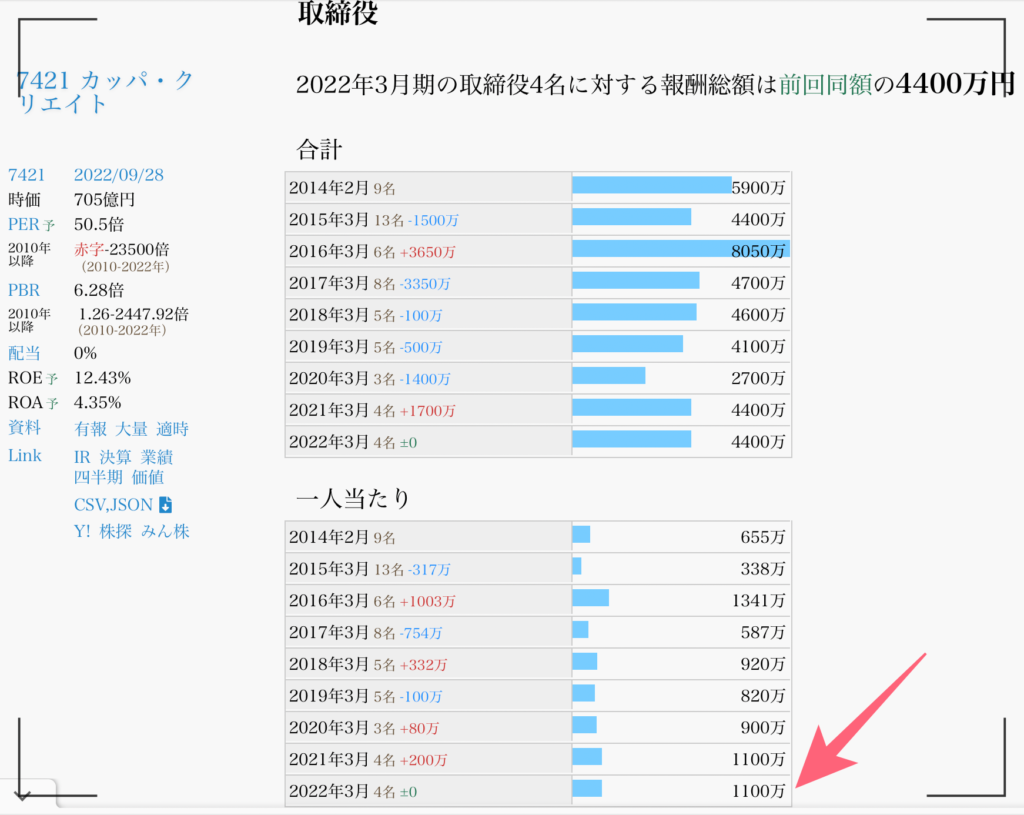Click the 12.43% ROE value
The width and height of the screenshot is (1024, 815).
pyautogui.click(x=103, y=378)
